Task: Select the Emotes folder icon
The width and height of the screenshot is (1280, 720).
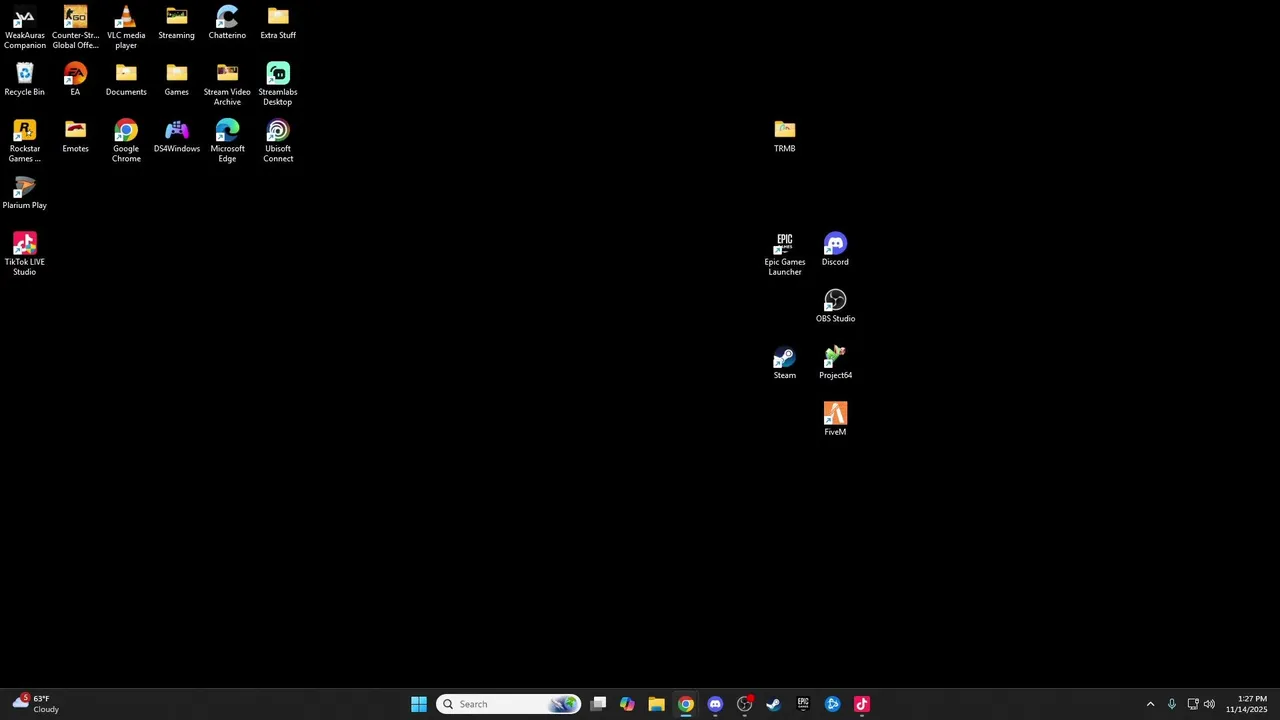Action: pos(75,137)
